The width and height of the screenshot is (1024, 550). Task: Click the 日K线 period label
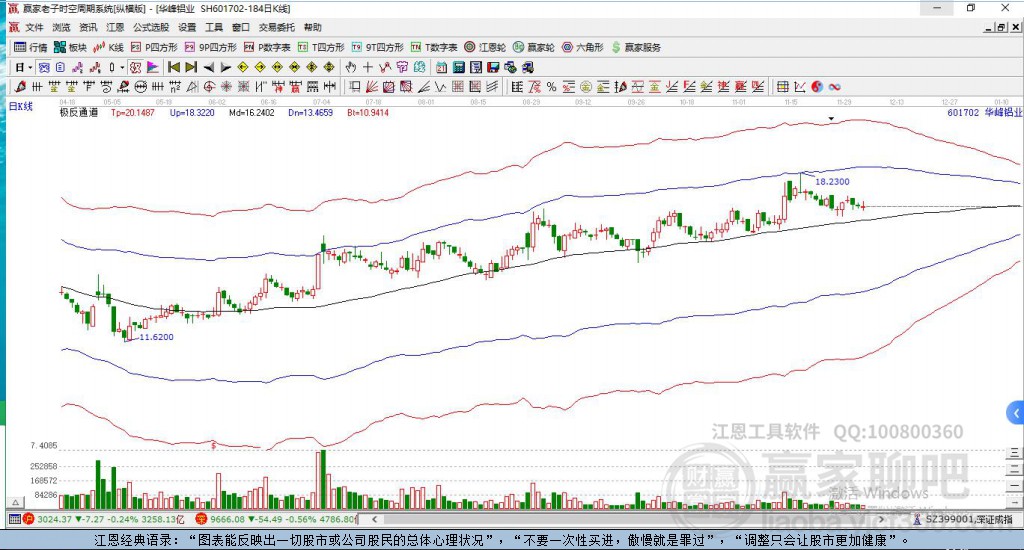click(20, 106)
